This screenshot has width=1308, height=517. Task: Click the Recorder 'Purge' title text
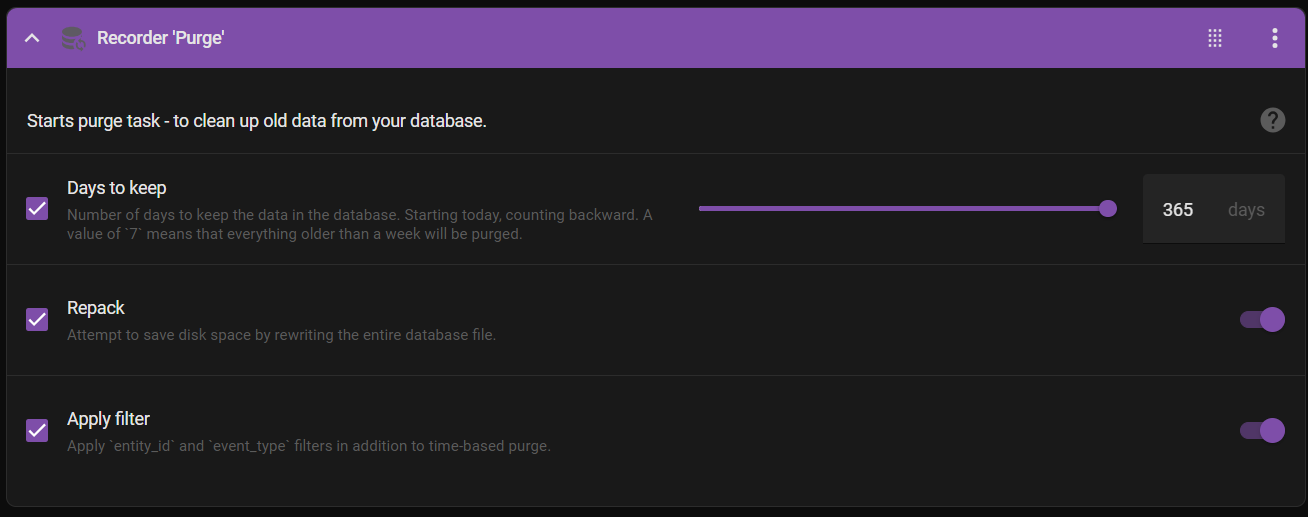tap(160, 38)
